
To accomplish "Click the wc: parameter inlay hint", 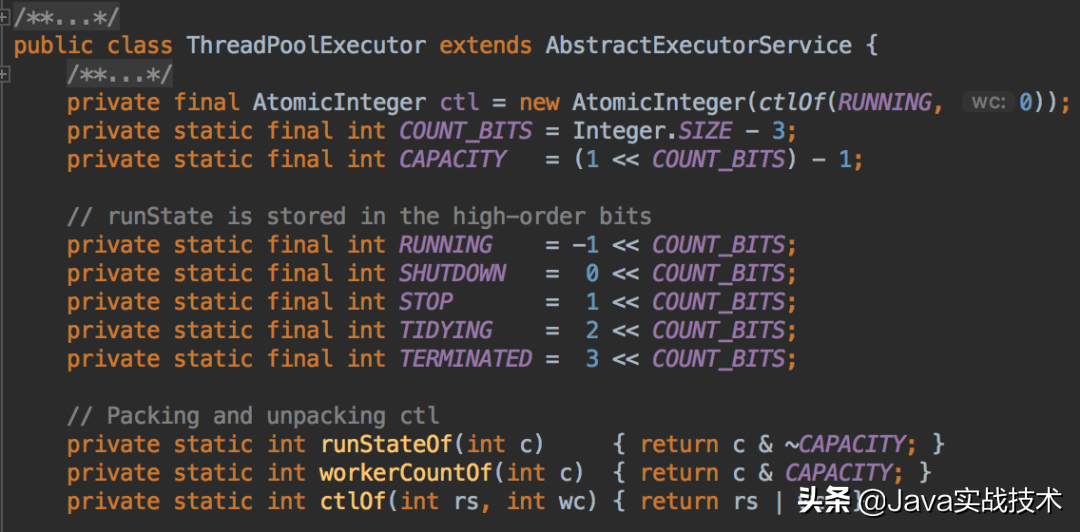I will pos(988,103).
